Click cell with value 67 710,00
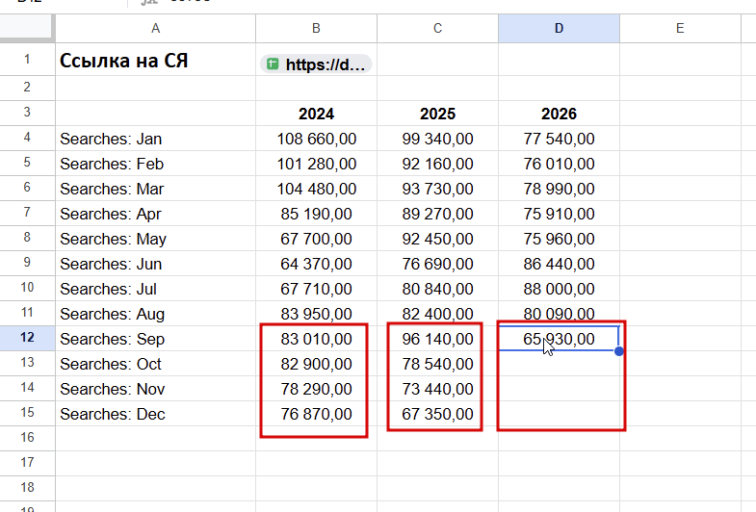This screenshot has width=756, height=512. tap(316, 289)
